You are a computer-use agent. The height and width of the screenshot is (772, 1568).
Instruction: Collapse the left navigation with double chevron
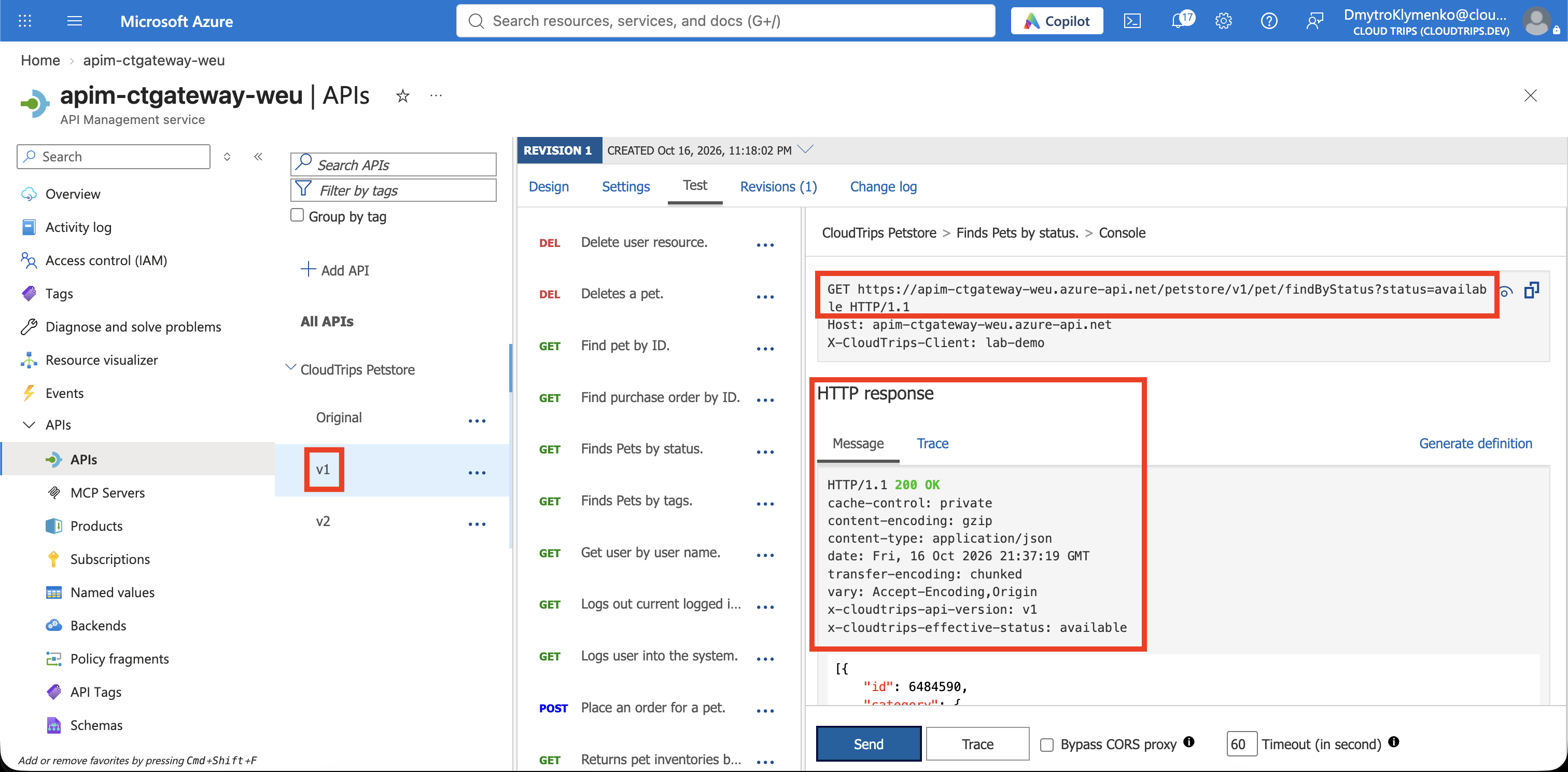pos(258,157)
